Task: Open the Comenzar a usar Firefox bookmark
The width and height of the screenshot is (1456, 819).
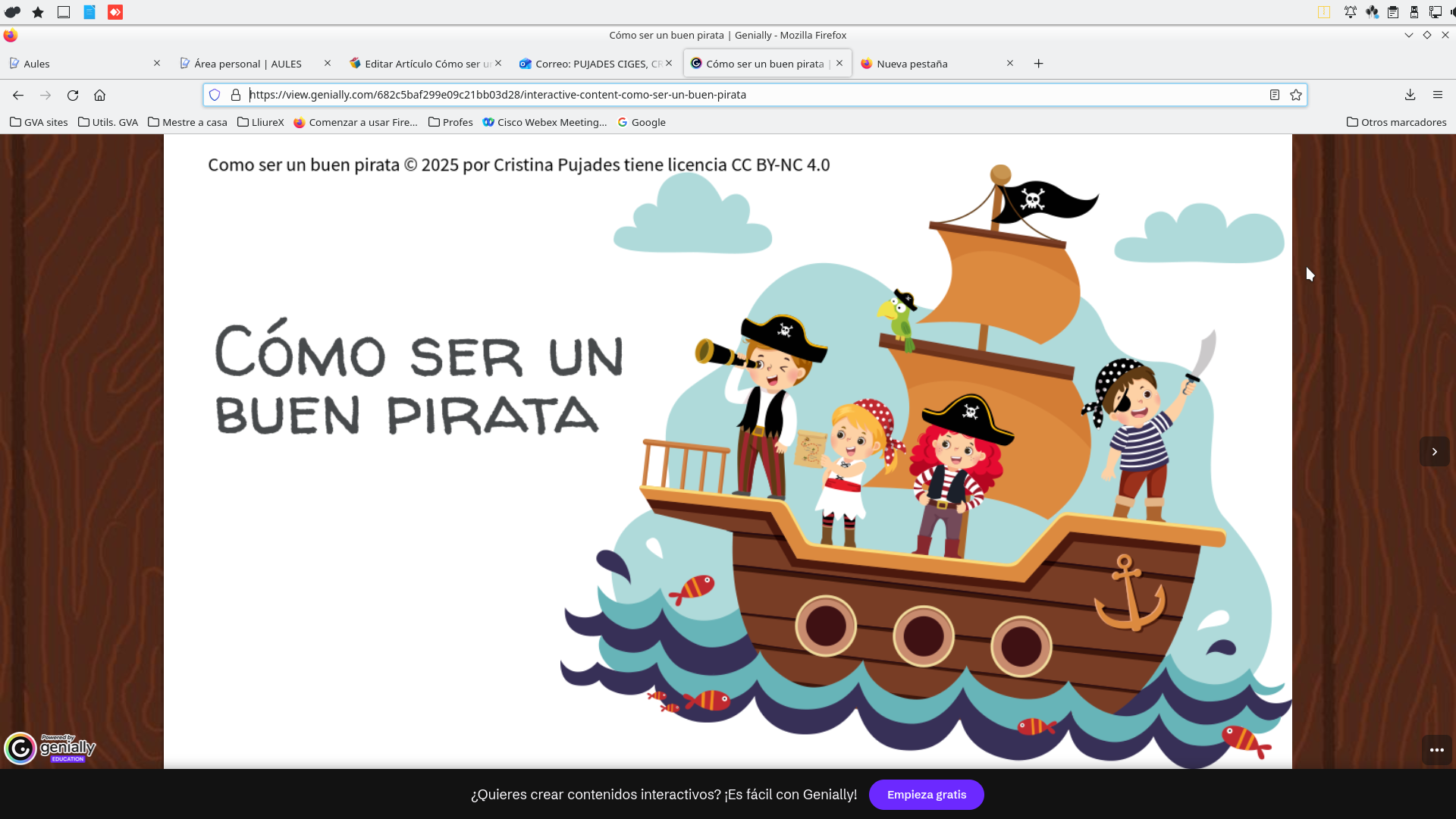Action: coord(356,122)
